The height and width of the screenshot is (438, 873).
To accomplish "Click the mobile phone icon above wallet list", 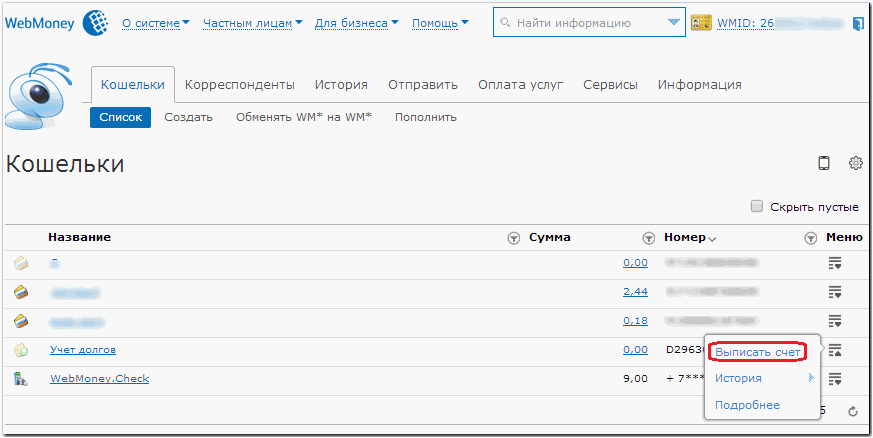I will click(824, 164).
